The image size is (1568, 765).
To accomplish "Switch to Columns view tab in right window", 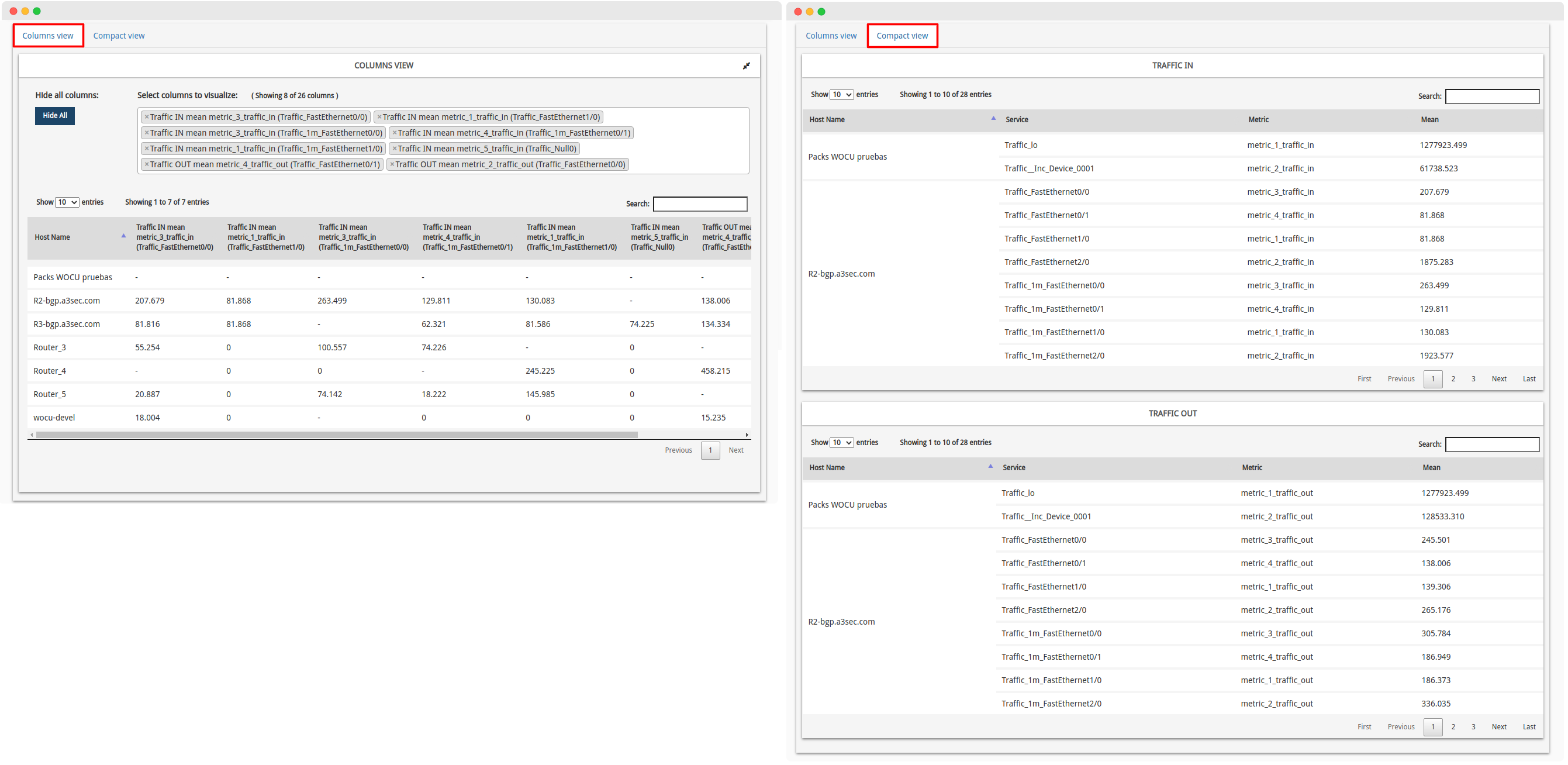I will 831,36.
